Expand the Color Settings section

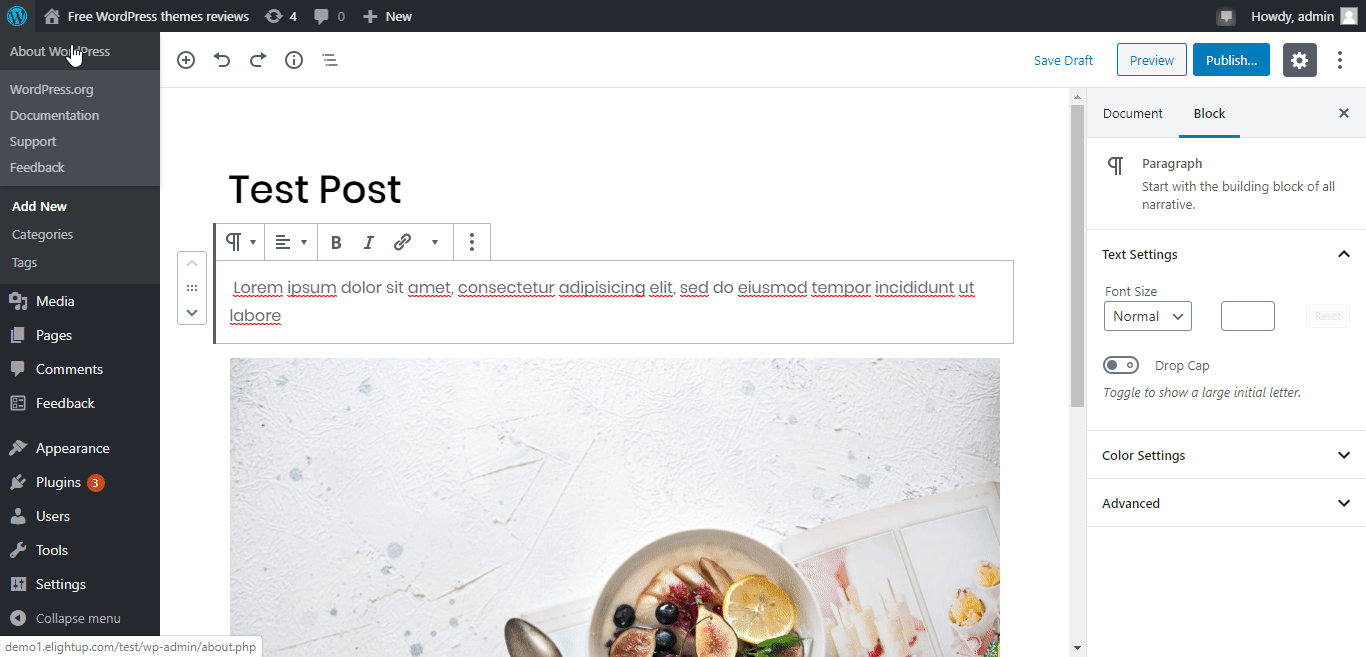point(1226,455)
